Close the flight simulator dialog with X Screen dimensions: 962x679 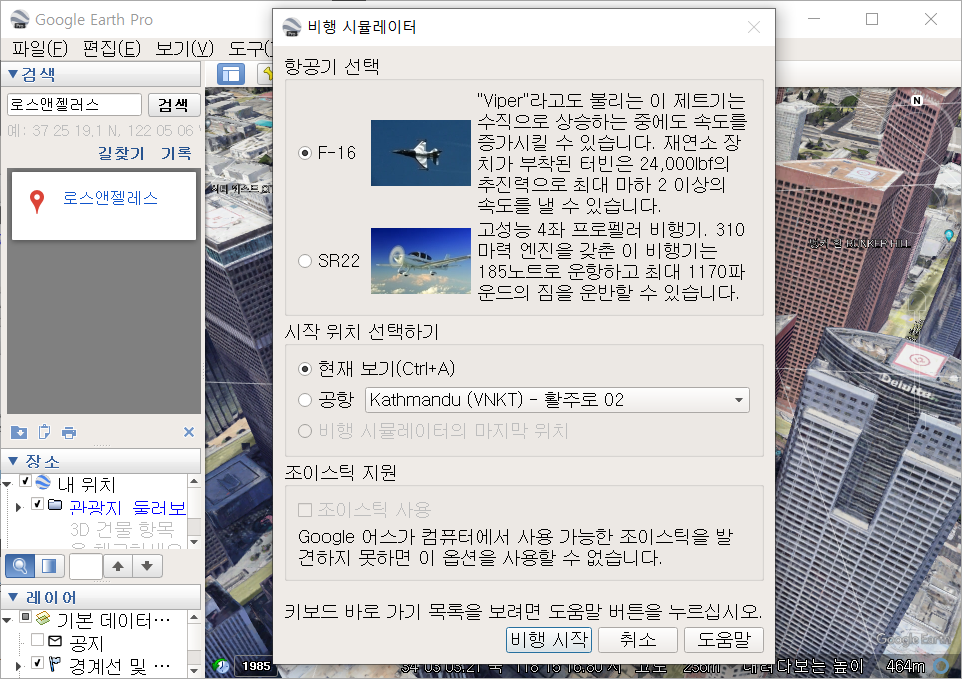(753, 27)
